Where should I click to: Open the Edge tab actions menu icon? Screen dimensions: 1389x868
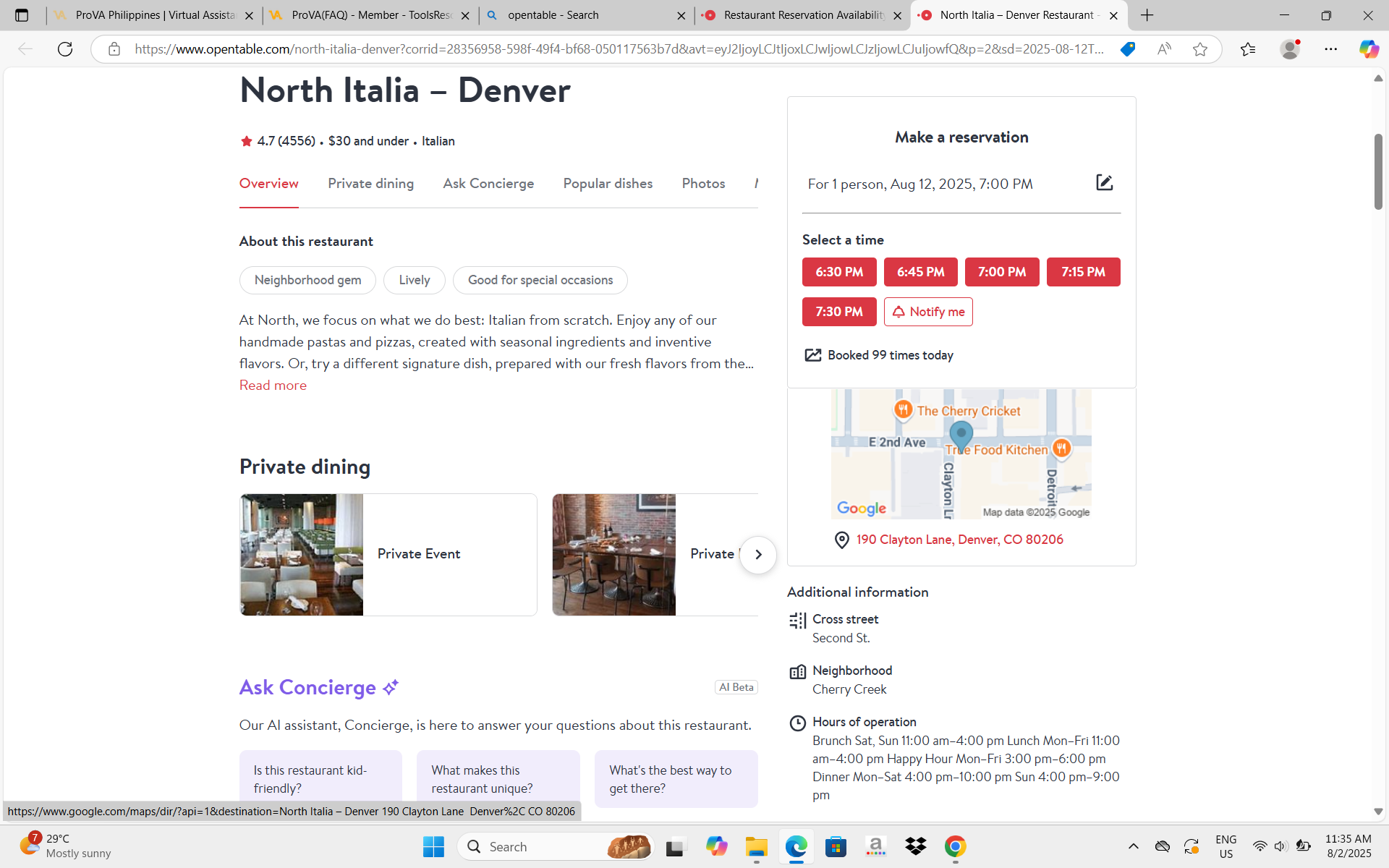point(22,15)
